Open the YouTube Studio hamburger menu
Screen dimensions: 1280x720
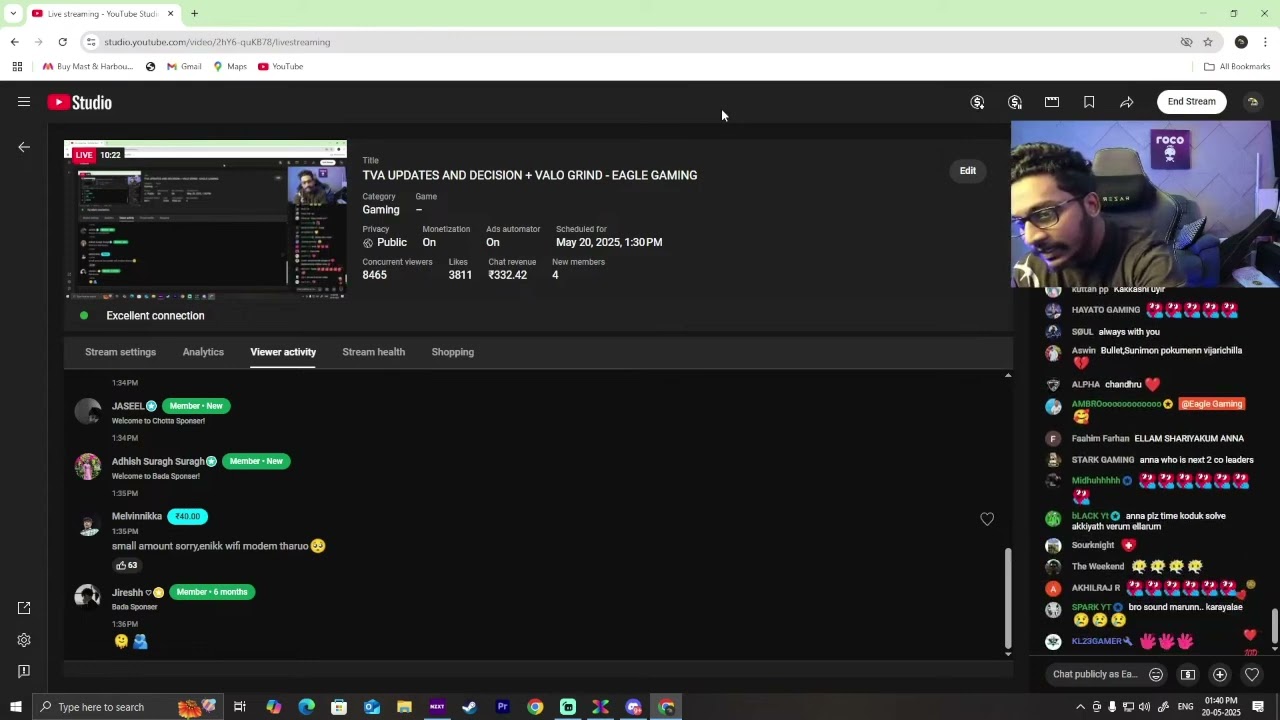24,102
